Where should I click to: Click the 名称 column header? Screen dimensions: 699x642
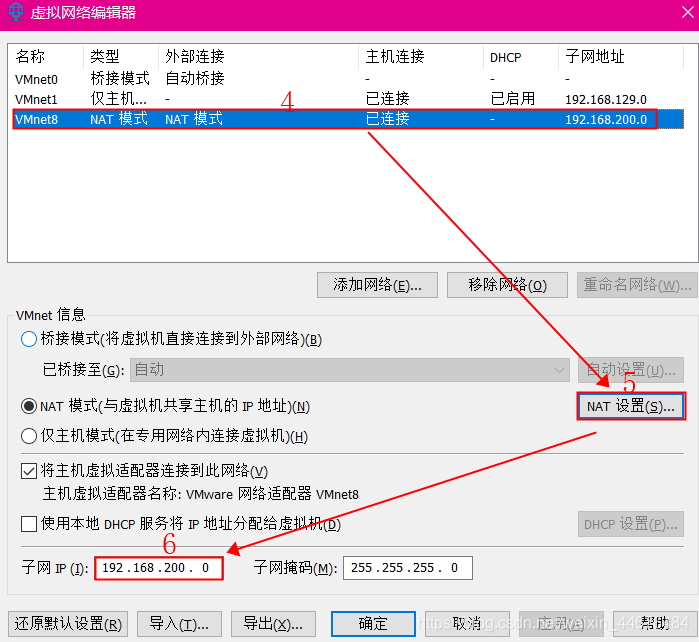click(x=46, y=57)
